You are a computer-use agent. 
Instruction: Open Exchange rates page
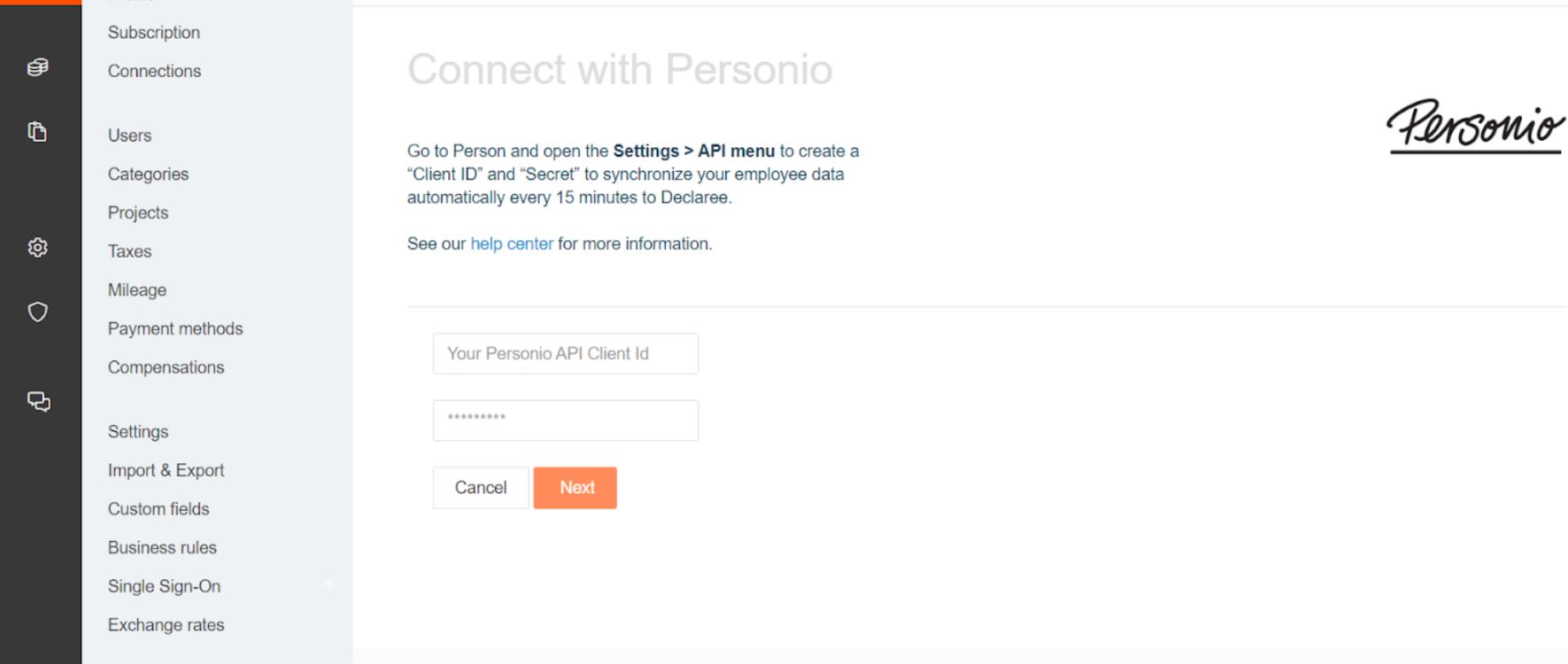(166, 625)
